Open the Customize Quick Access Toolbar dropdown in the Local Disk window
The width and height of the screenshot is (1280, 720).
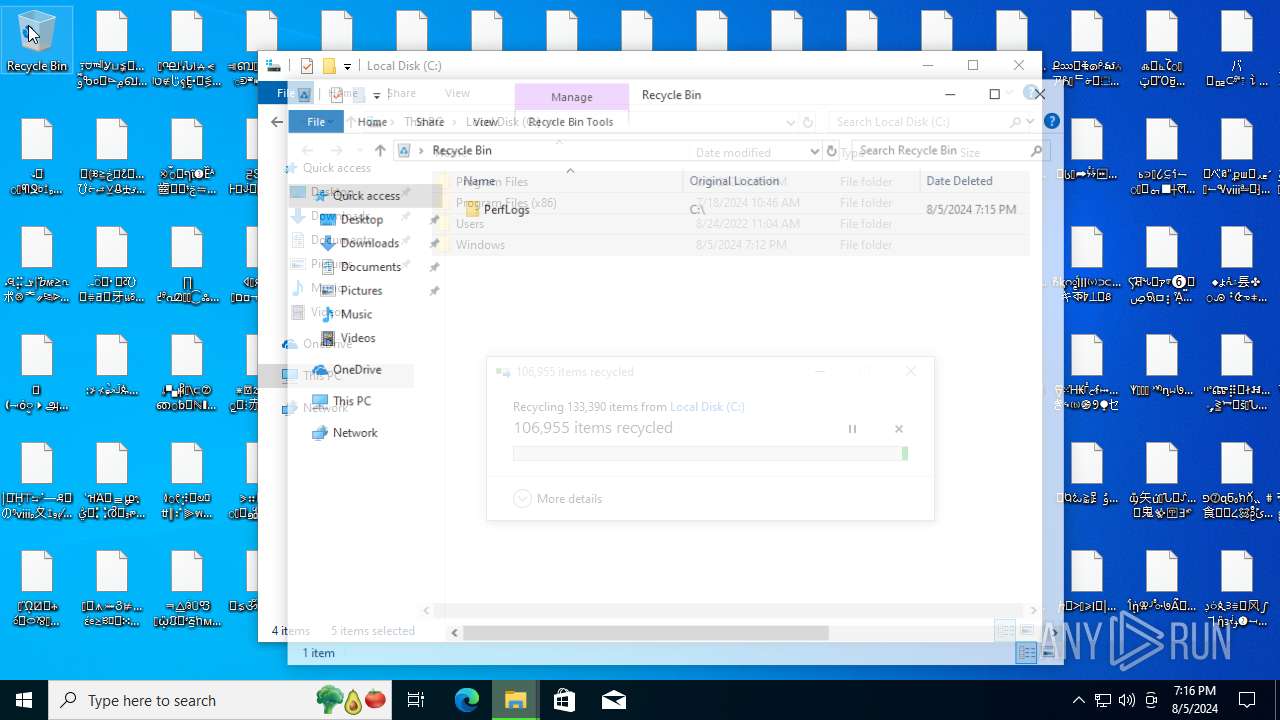point(347,66)
